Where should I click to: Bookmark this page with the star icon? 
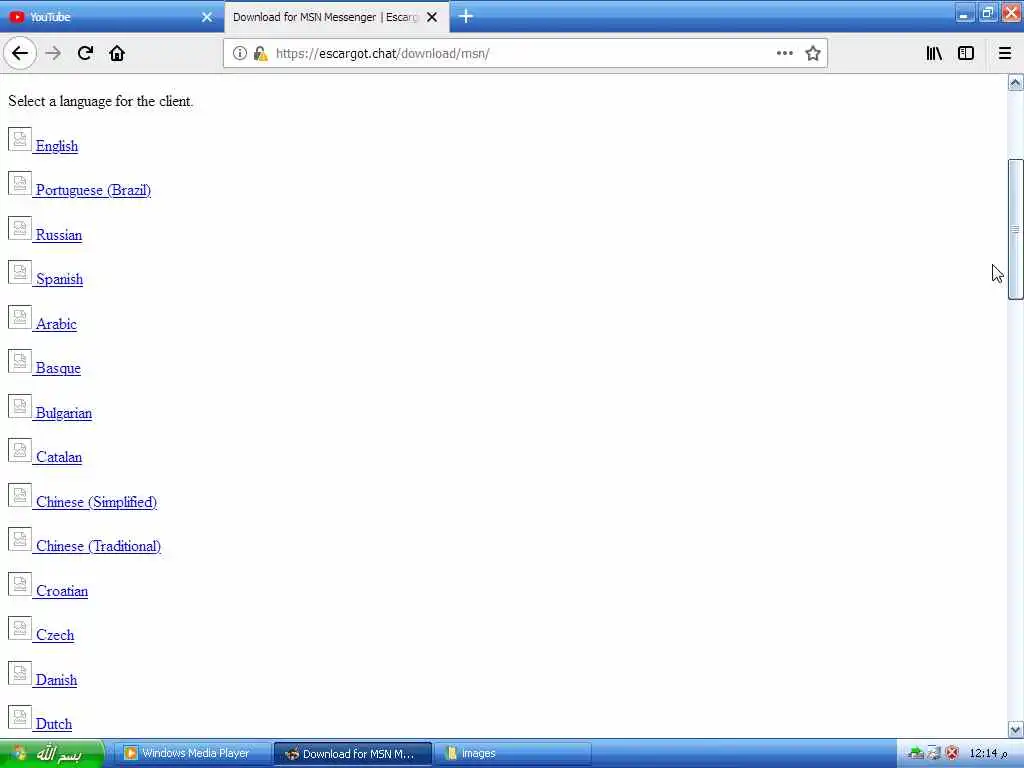(812, 54)
